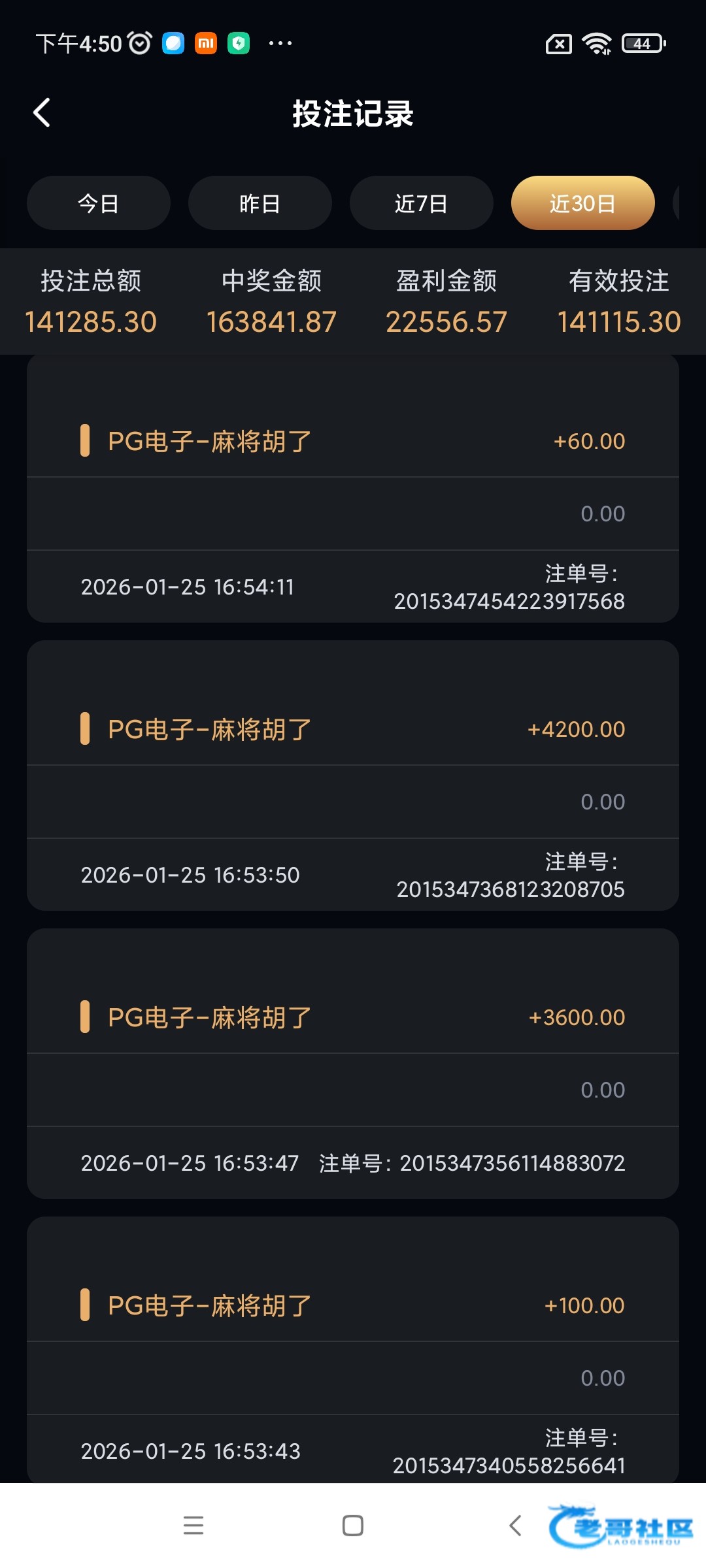The height and width of the screenshot is (1568, 706).
Task: Open the +100.00 bet record
Action: [353, 1305]
